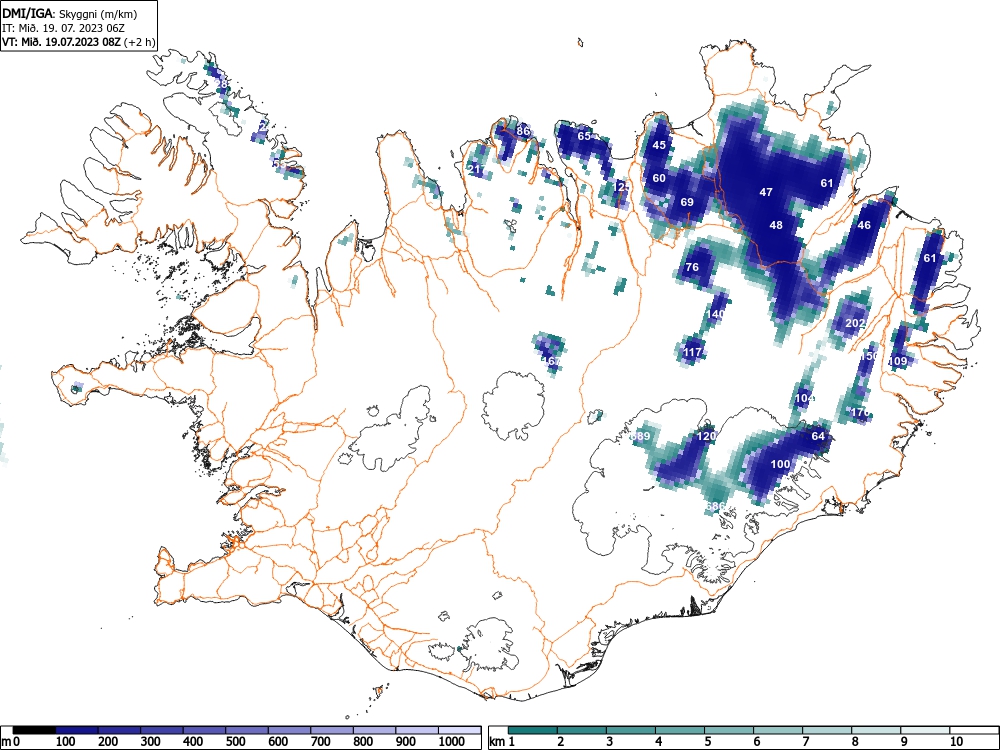Click the 104 visibility value on the map
The image size is (1000, 750).
click(x=805, y=398)
